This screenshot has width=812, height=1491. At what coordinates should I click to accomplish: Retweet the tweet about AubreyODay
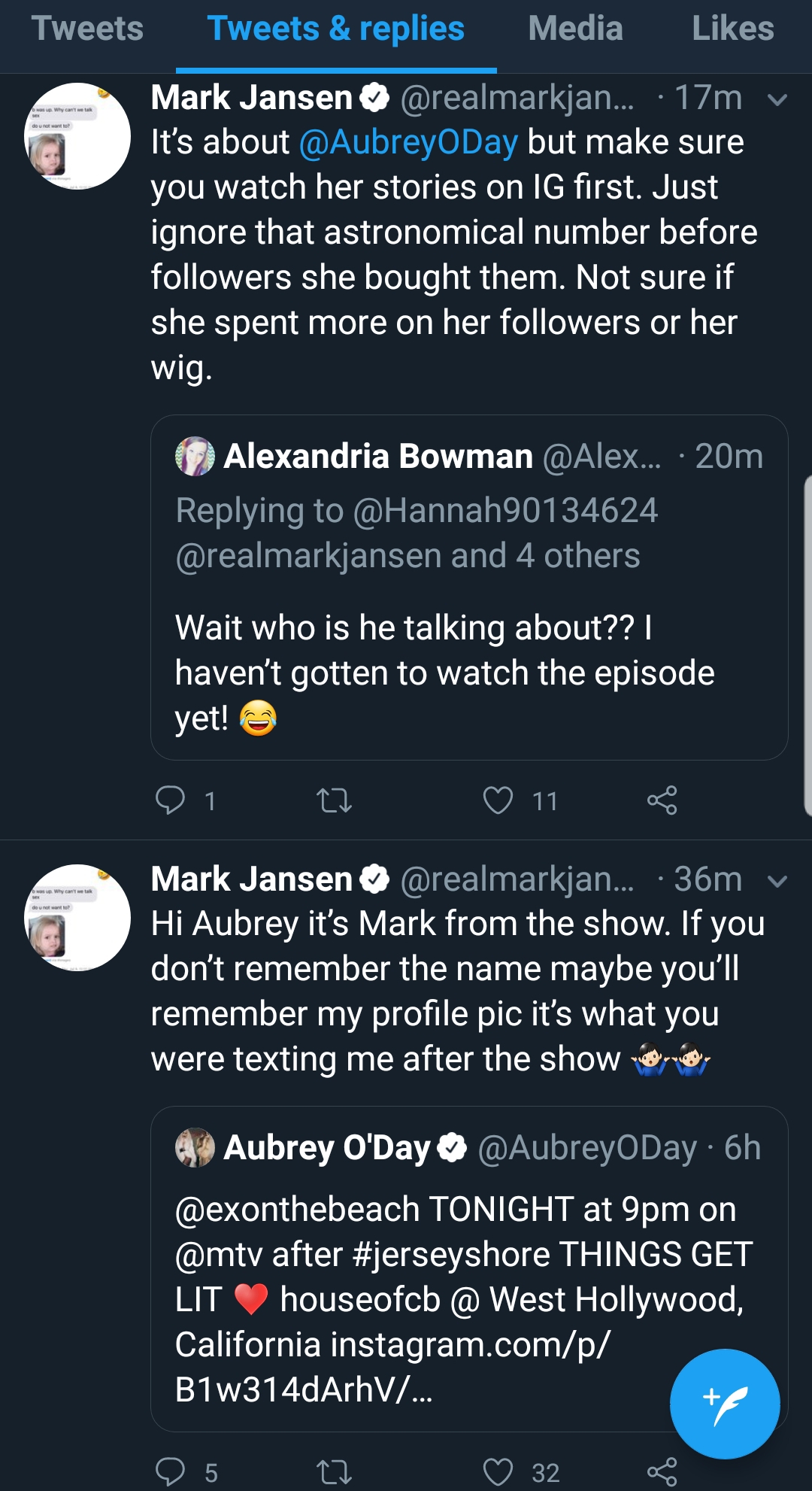tap(334, 800)
